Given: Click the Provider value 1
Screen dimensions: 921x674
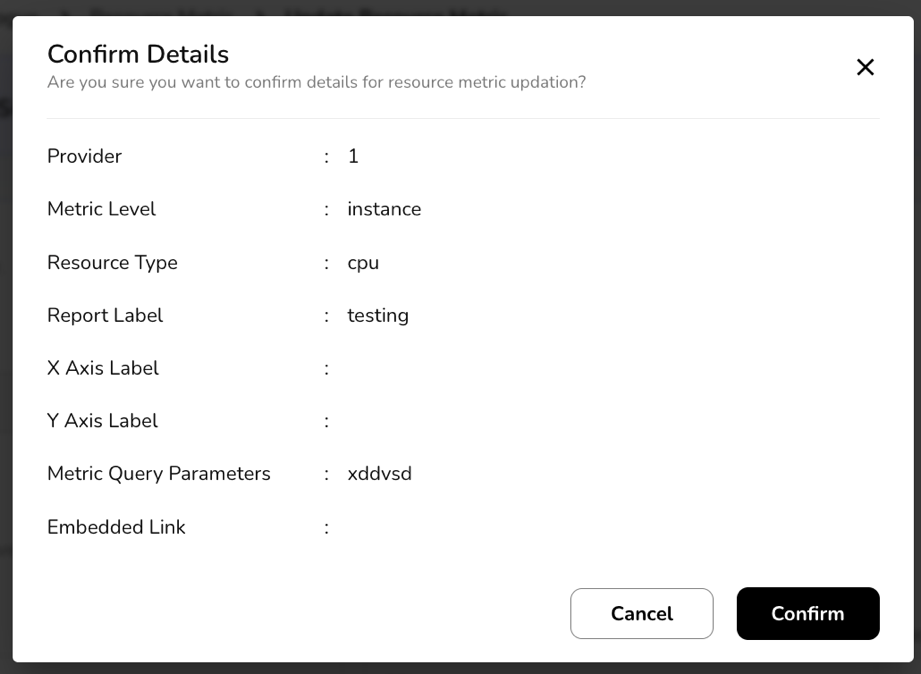Looking at the screenshot, I should (353, 156).
